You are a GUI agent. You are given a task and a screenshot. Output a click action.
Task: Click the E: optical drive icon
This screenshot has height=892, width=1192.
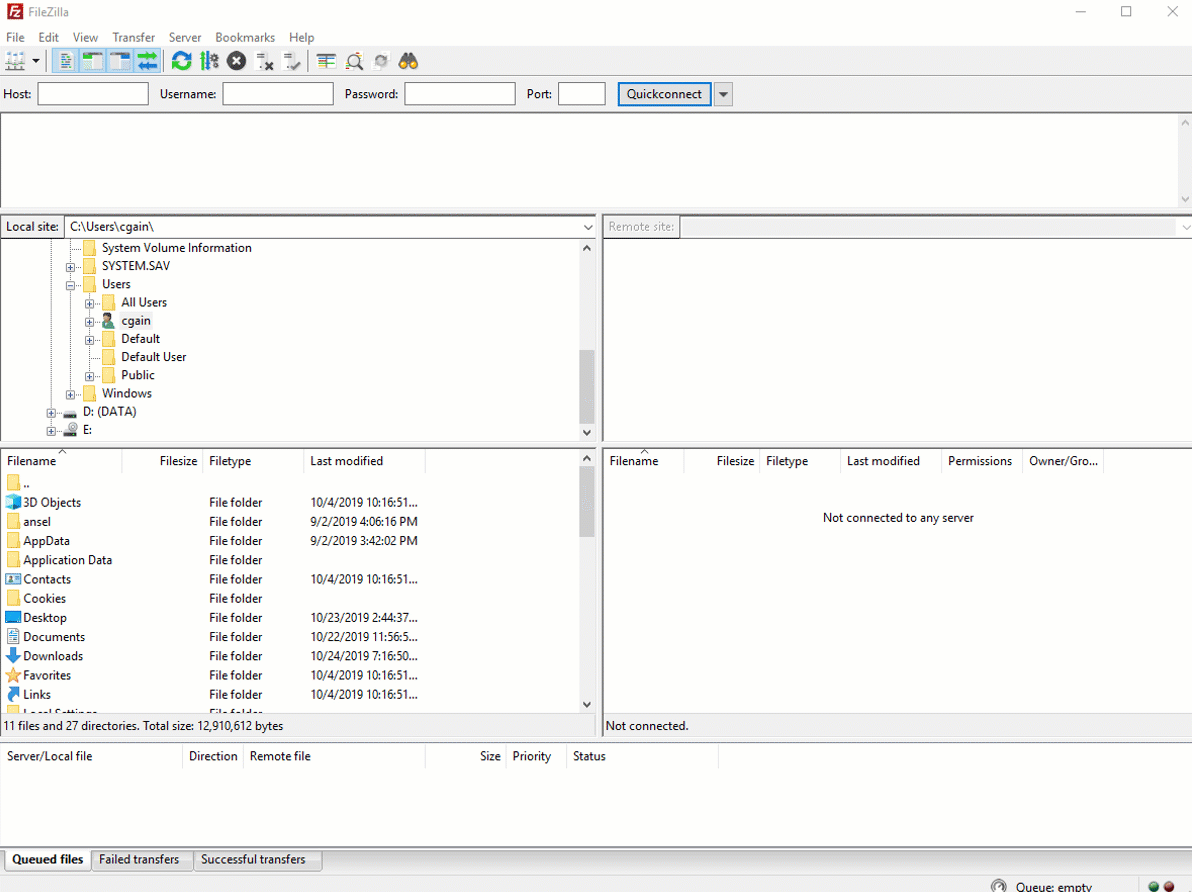70,430
